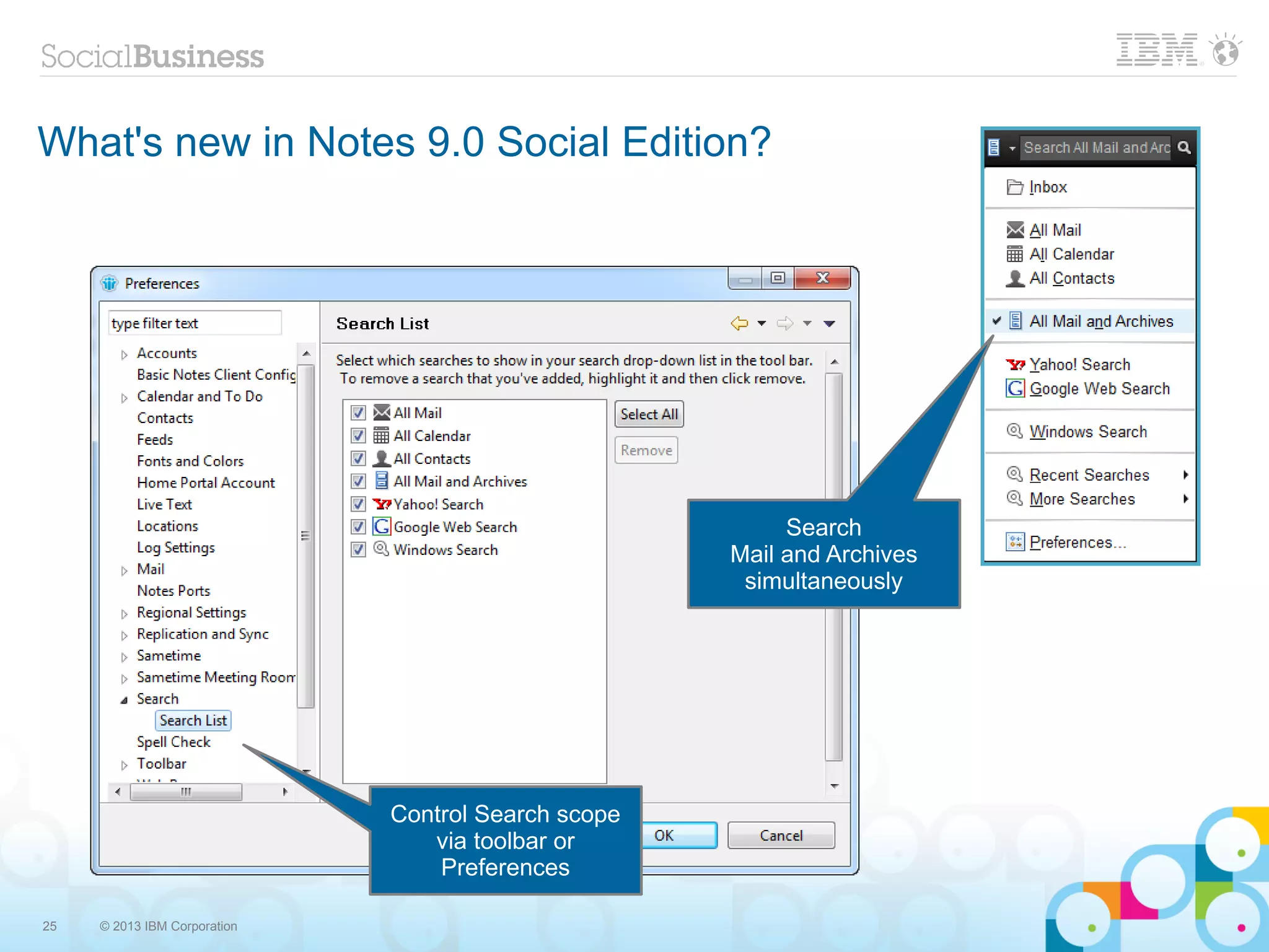
Task: Select All Mail and Archives menu entry
Action: click(x=1090, y=321)
